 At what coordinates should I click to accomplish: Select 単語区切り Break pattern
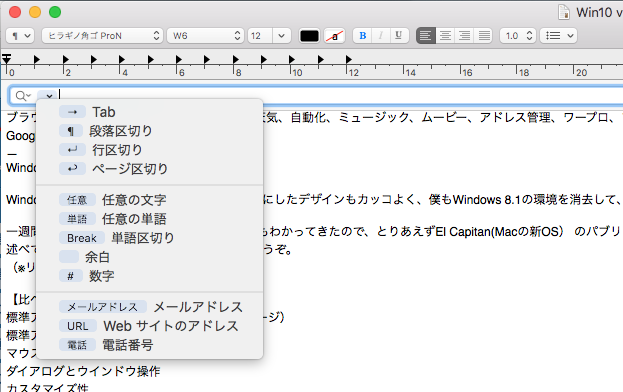149,238
